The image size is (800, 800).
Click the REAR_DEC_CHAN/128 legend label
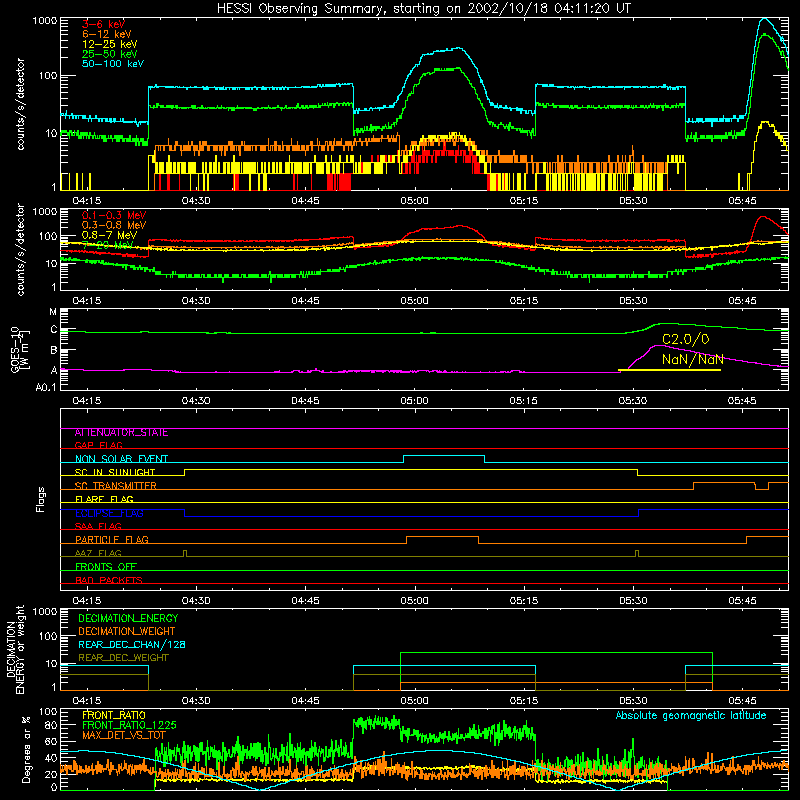(132, 644)
